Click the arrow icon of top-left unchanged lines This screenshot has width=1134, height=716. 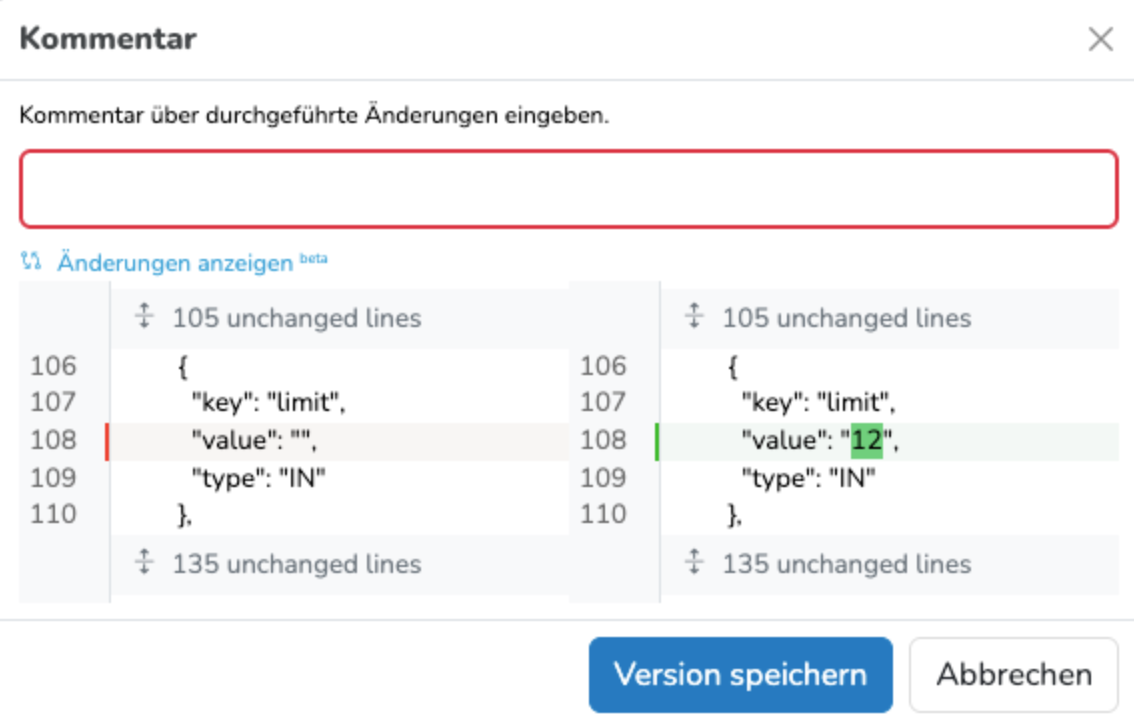point(145,318)
